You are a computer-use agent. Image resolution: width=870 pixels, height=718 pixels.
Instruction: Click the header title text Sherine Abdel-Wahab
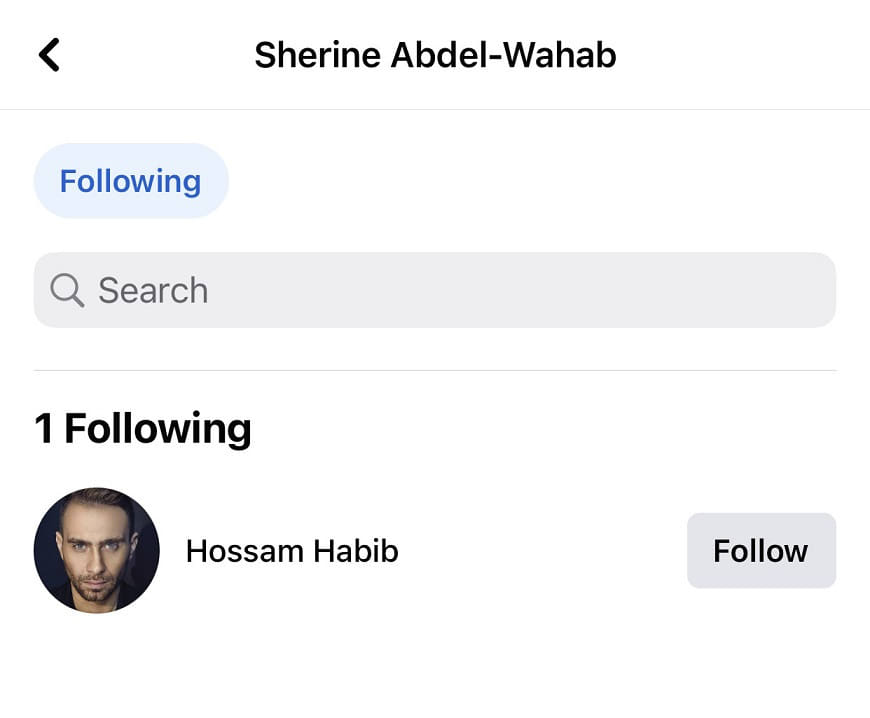coord(435,55)
